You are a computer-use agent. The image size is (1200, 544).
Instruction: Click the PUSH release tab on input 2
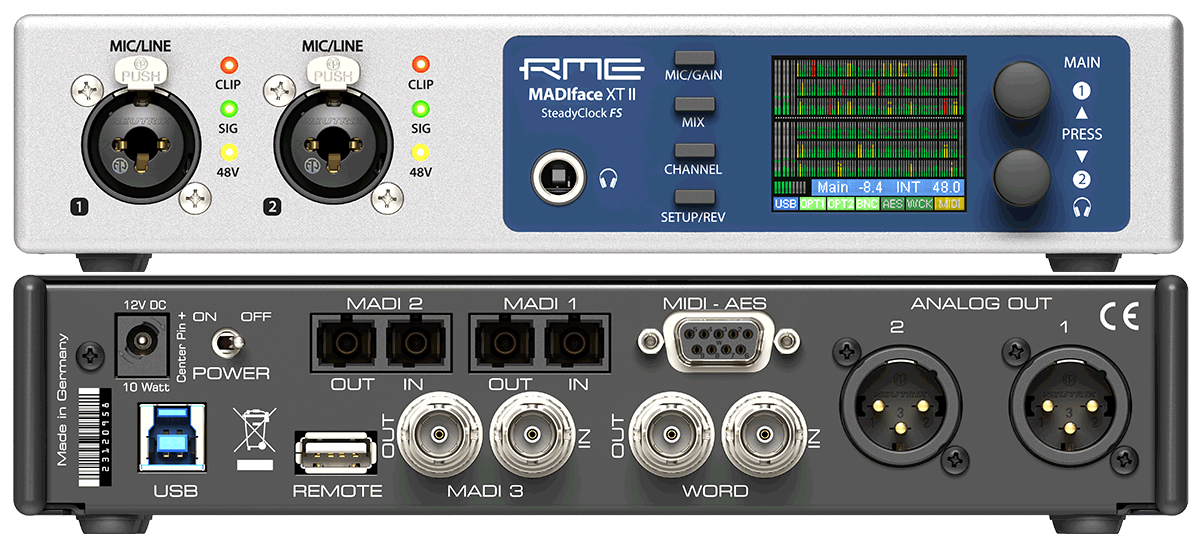tap(332, 72)
